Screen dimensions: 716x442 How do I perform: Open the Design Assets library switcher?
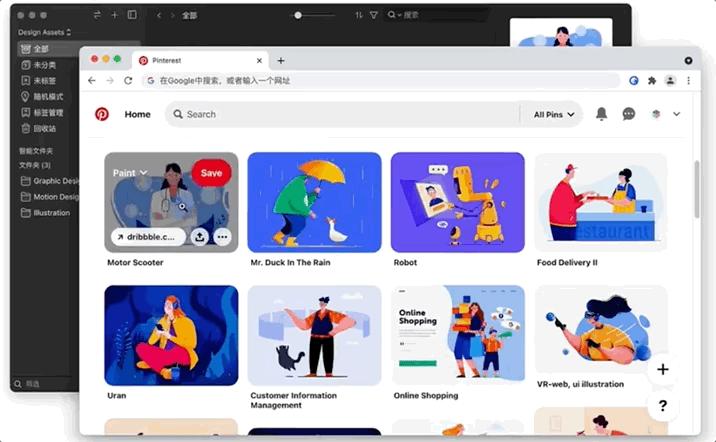click(44, 32)
